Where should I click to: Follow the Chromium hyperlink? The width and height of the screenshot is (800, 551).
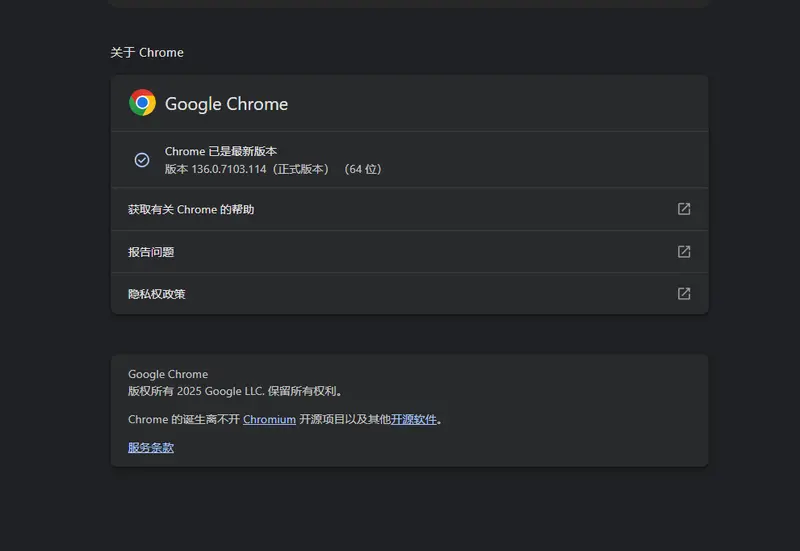(269, 419)
